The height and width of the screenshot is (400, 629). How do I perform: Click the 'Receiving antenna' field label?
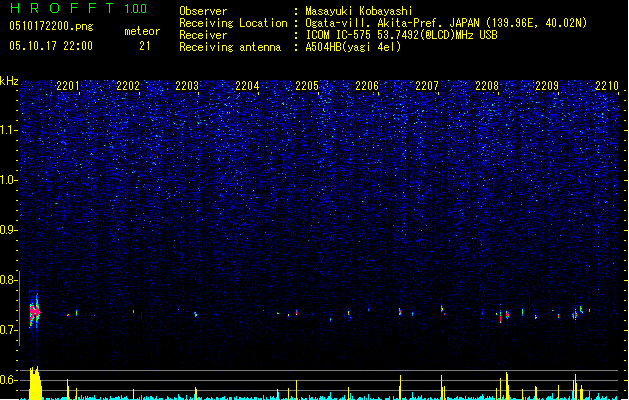pos(230,47)
